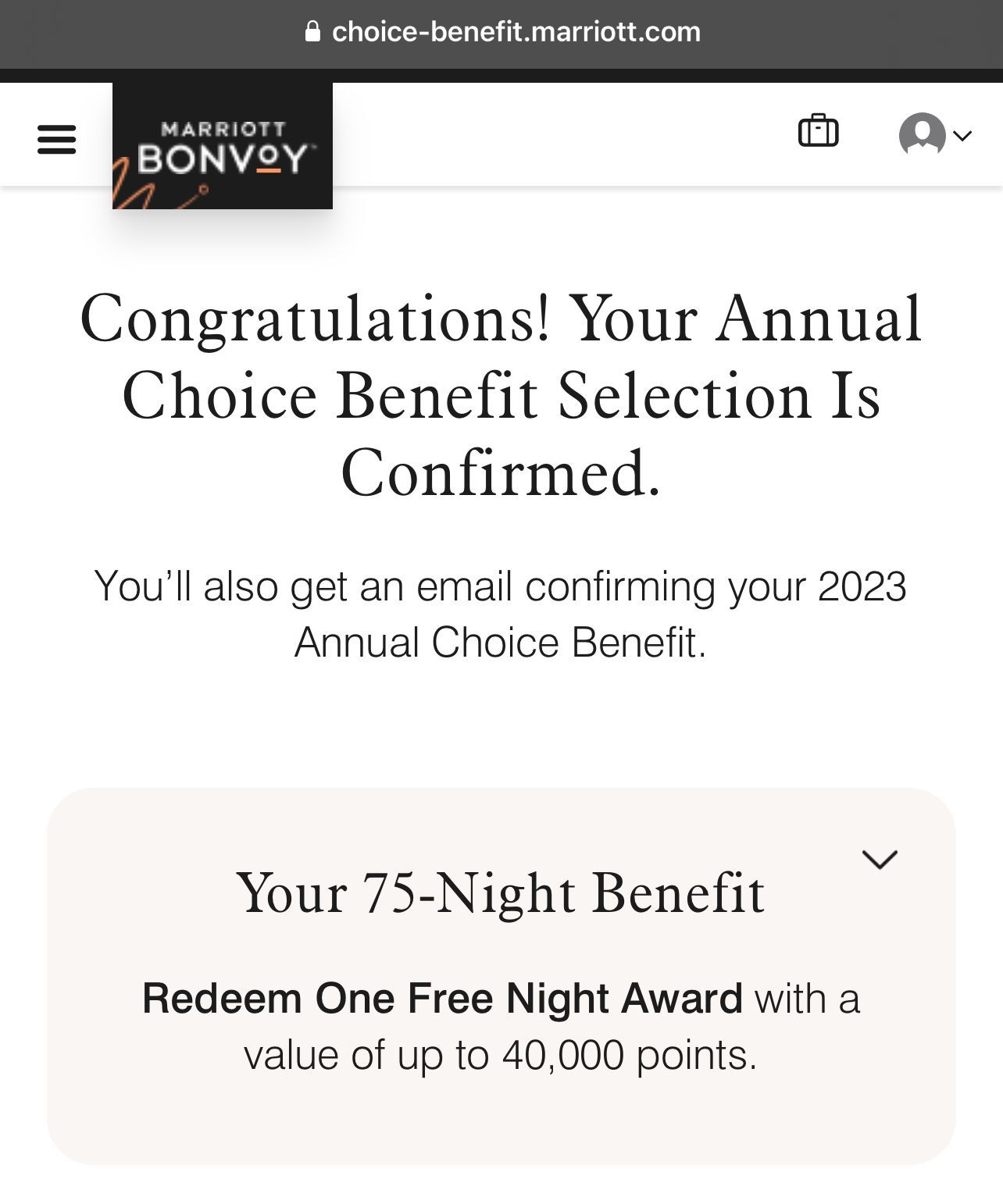Viewport: 1003px width, 1204px height.
Task: Click the "Congratulations! Your Annual" heading line
Action: pyautogui.click(x=501, y=319)
